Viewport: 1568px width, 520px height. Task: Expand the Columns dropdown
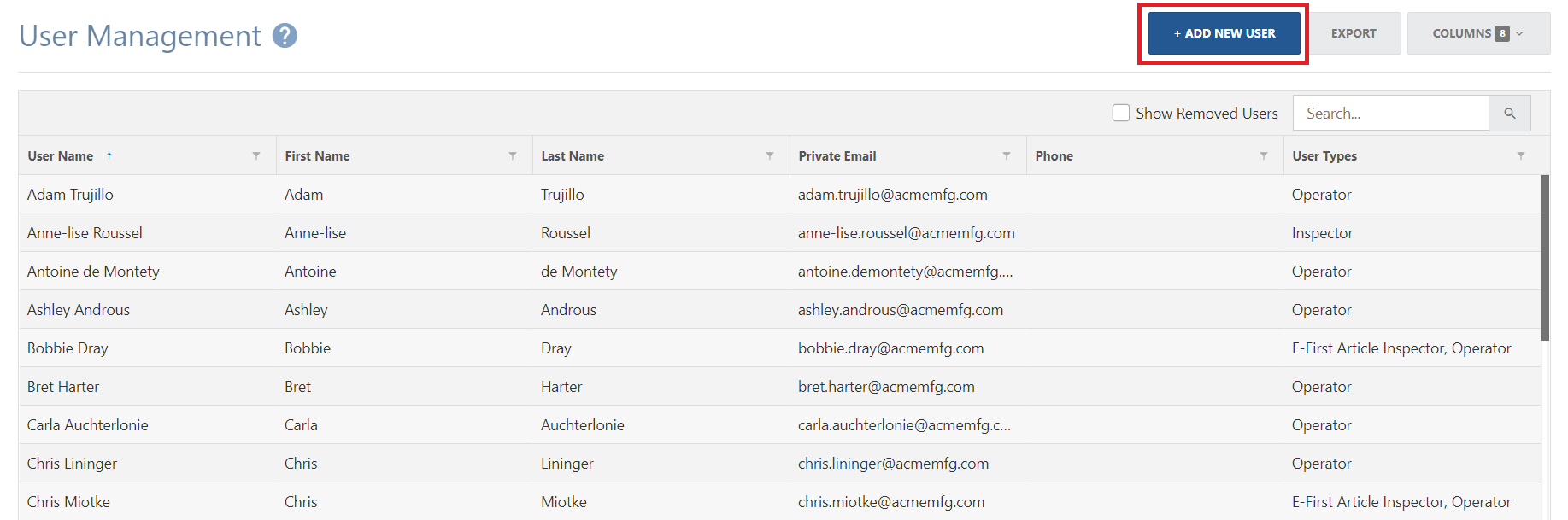pos(1478,33)
